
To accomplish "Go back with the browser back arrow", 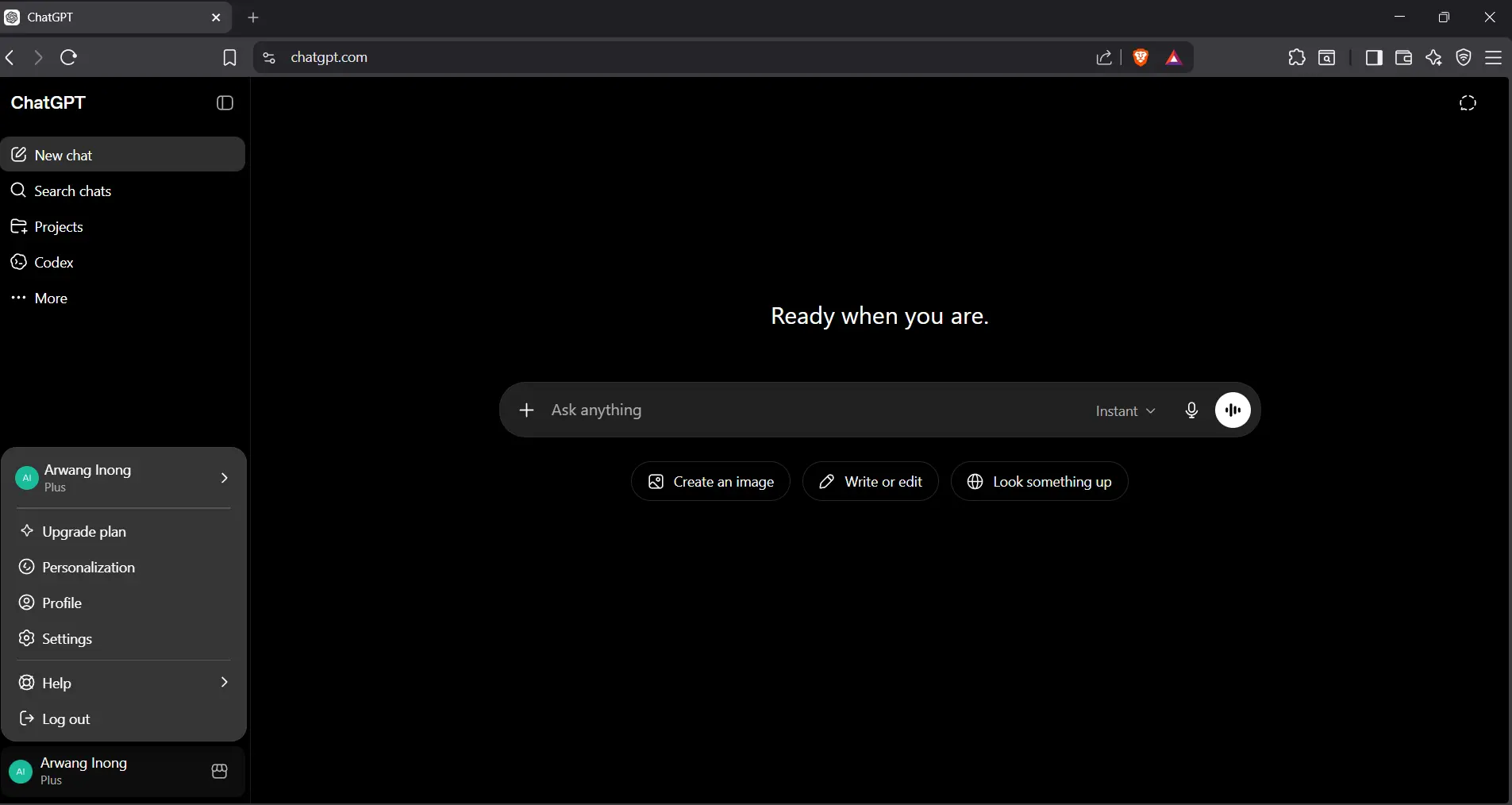I will [x=10, y=57].
